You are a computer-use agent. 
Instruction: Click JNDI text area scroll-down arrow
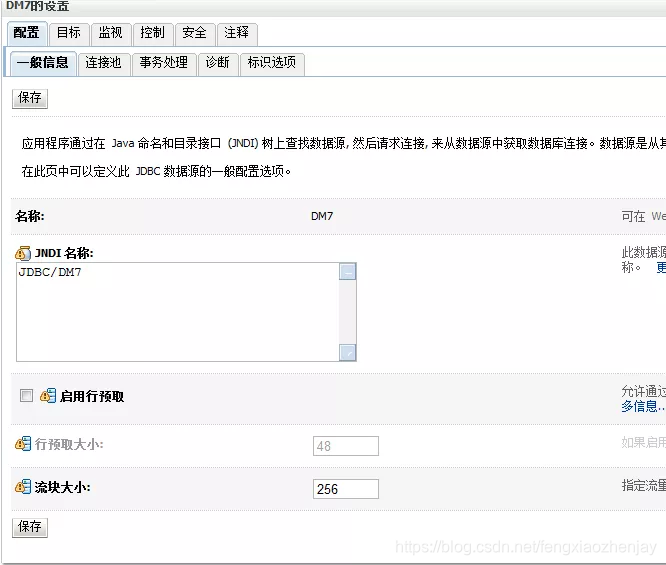(348, 353)
